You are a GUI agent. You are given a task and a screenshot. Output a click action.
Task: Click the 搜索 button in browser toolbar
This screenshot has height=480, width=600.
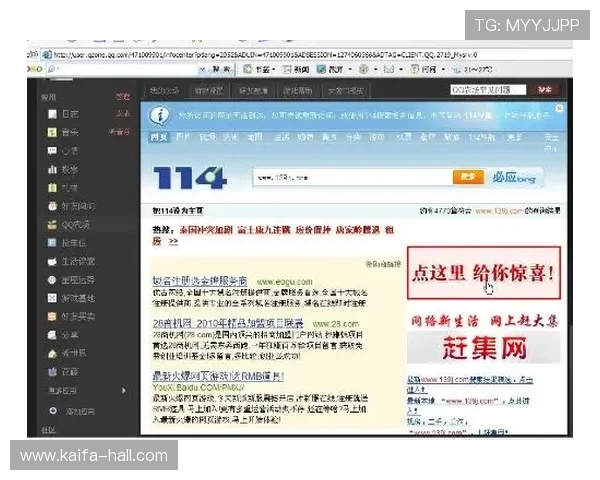[x=221, y=69]
